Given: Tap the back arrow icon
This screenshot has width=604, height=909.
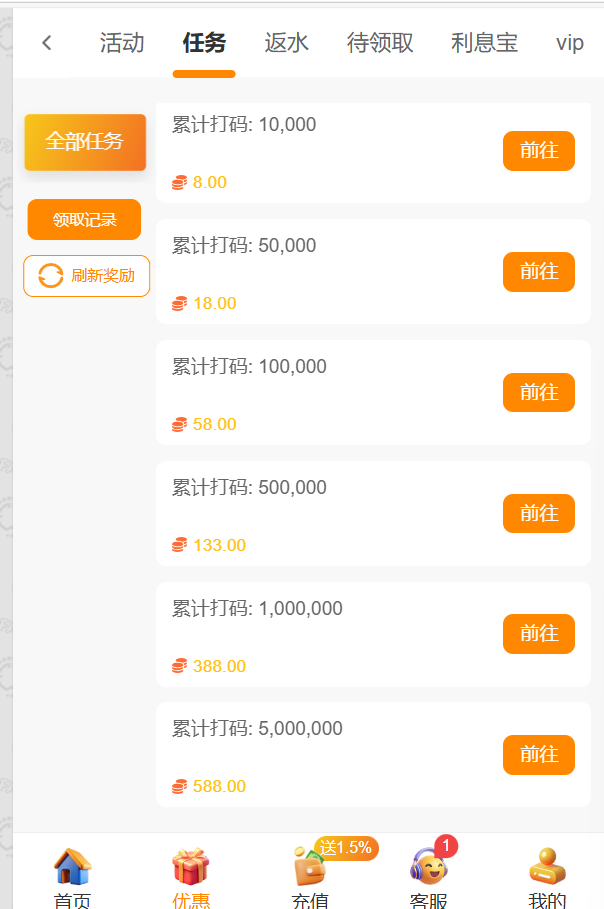Looking at the screenshot, I should pos(47,43).
